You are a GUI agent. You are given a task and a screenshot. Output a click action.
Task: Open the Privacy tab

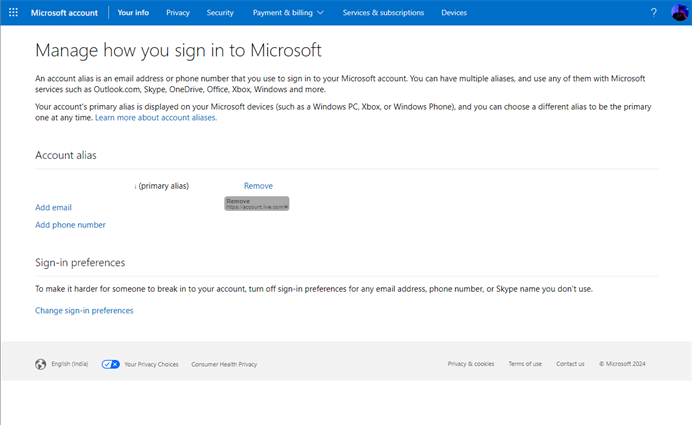tap(178, 13)
